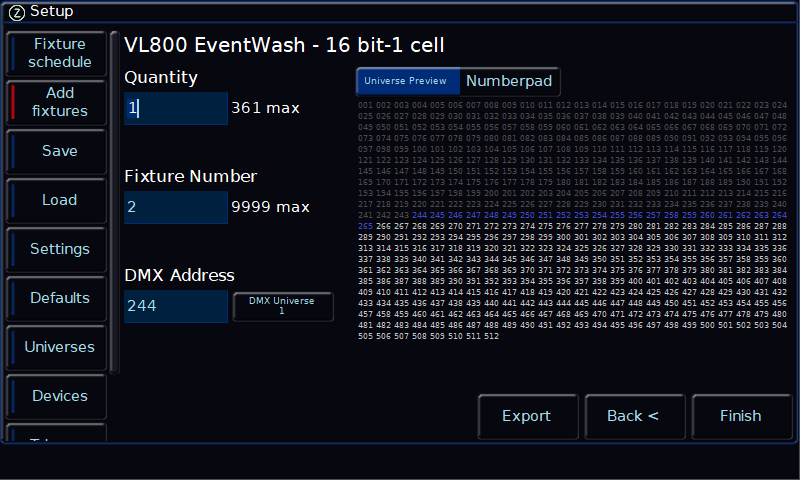Select DMX channel 244 in universe preview
This screenshot has width=800, height=480.
419,215
